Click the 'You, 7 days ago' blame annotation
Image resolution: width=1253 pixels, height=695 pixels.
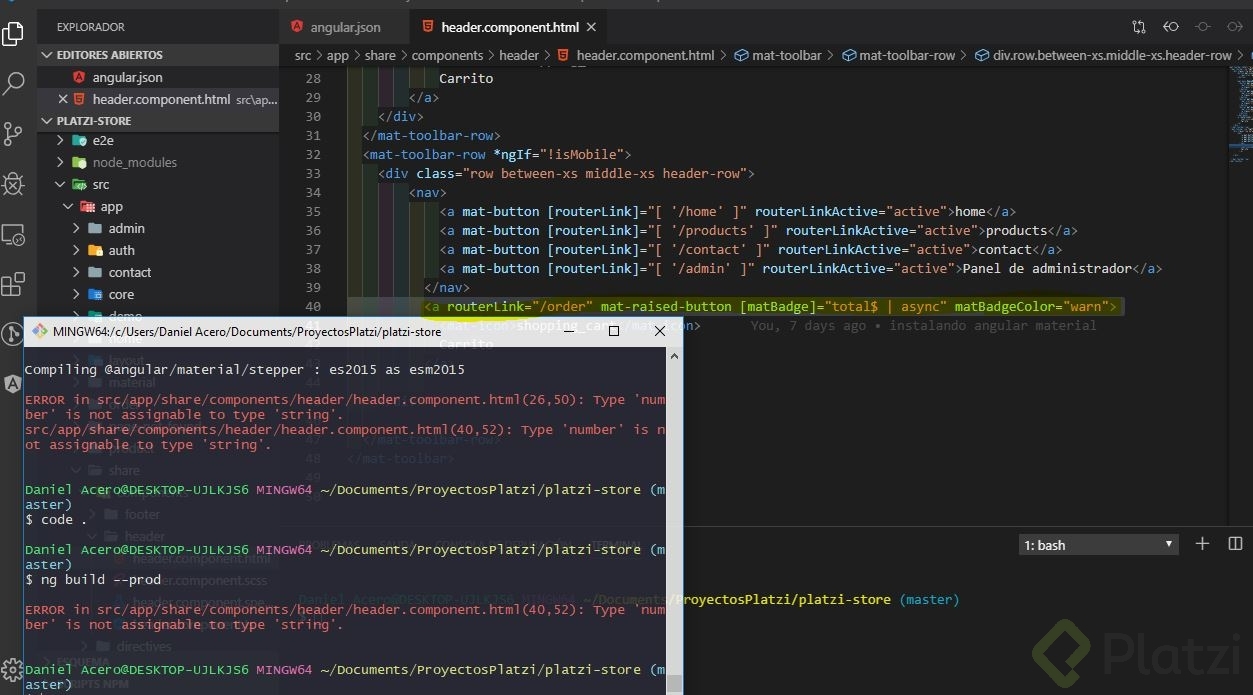pyautogui.click(x=922, y=325)
